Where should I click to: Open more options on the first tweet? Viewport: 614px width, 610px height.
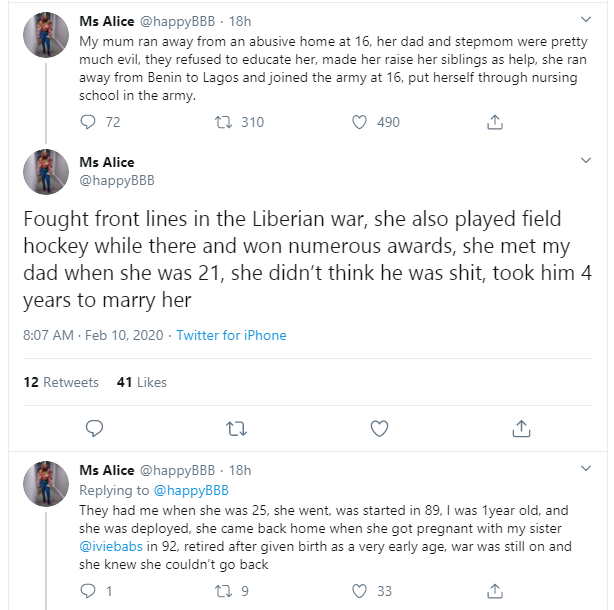click(x=587, y=19)
